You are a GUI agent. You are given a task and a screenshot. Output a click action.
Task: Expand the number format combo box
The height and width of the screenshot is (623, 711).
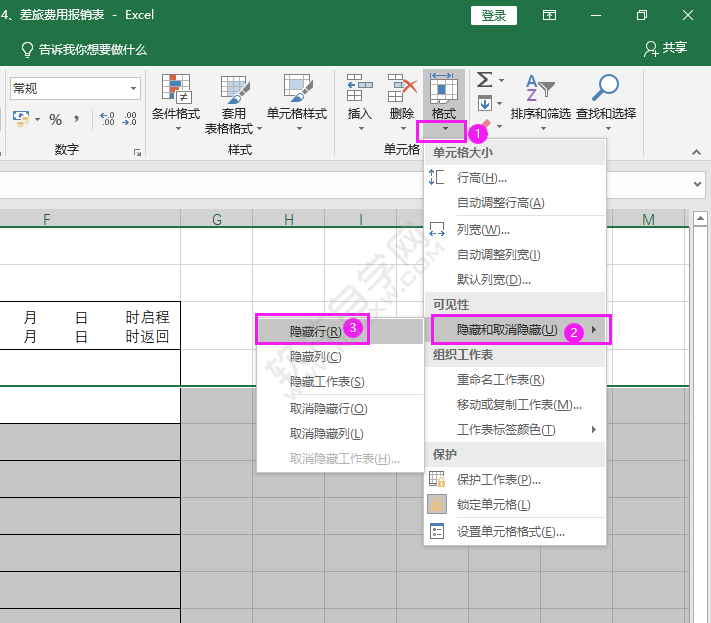(133, 89)
